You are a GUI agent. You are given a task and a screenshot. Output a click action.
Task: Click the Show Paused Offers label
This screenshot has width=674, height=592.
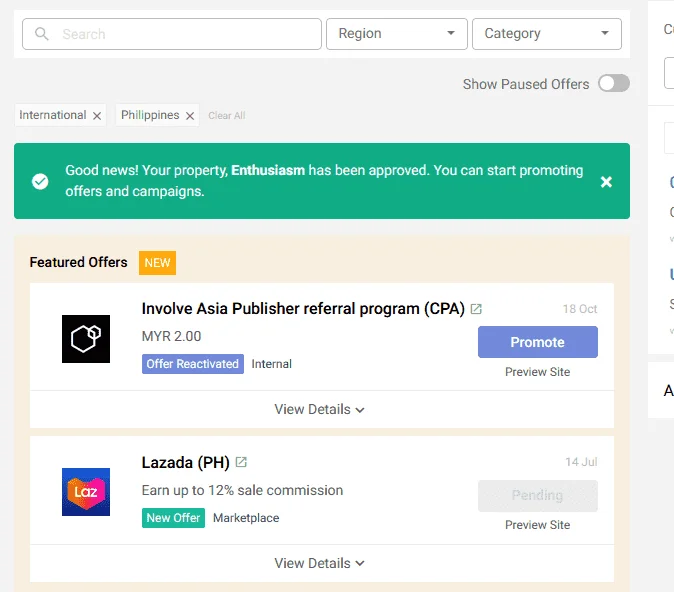pyautogui.click(x=526, y=84)
